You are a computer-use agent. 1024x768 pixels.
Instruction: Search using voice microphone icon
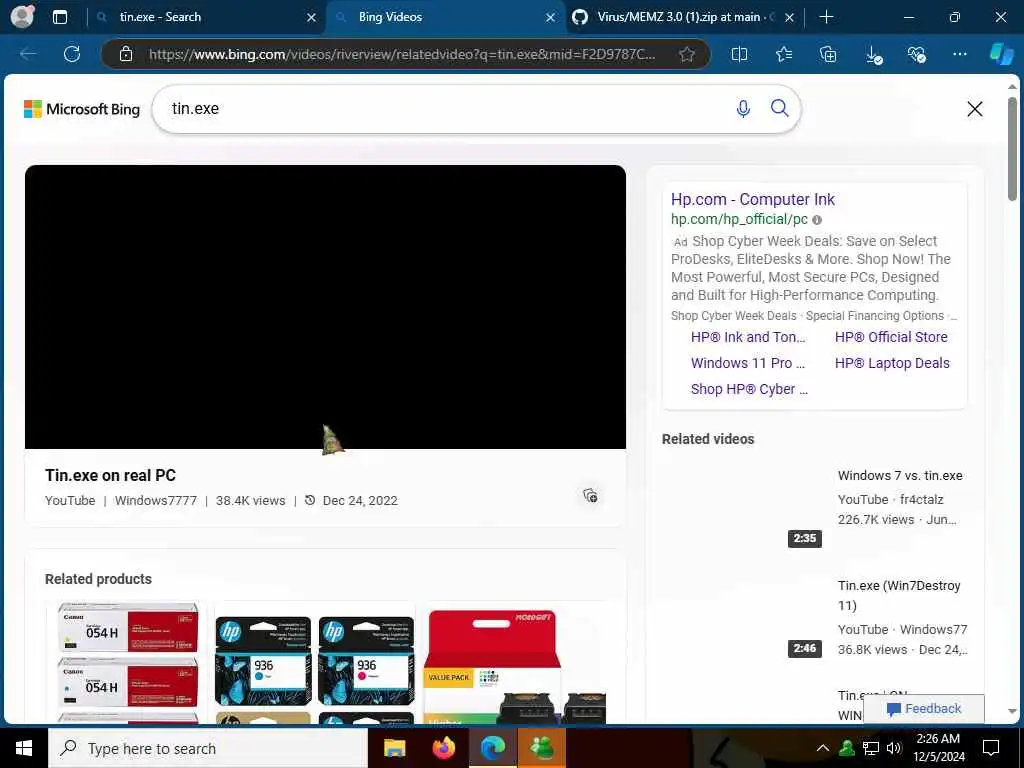743,108
